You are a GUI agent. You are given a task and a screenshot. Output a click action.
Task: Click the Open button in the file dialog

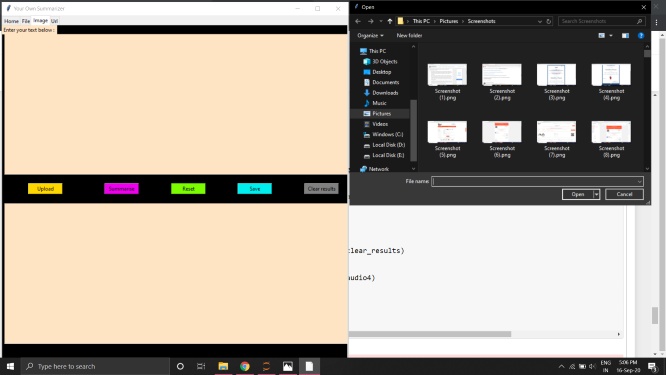[x=578, y=194]
